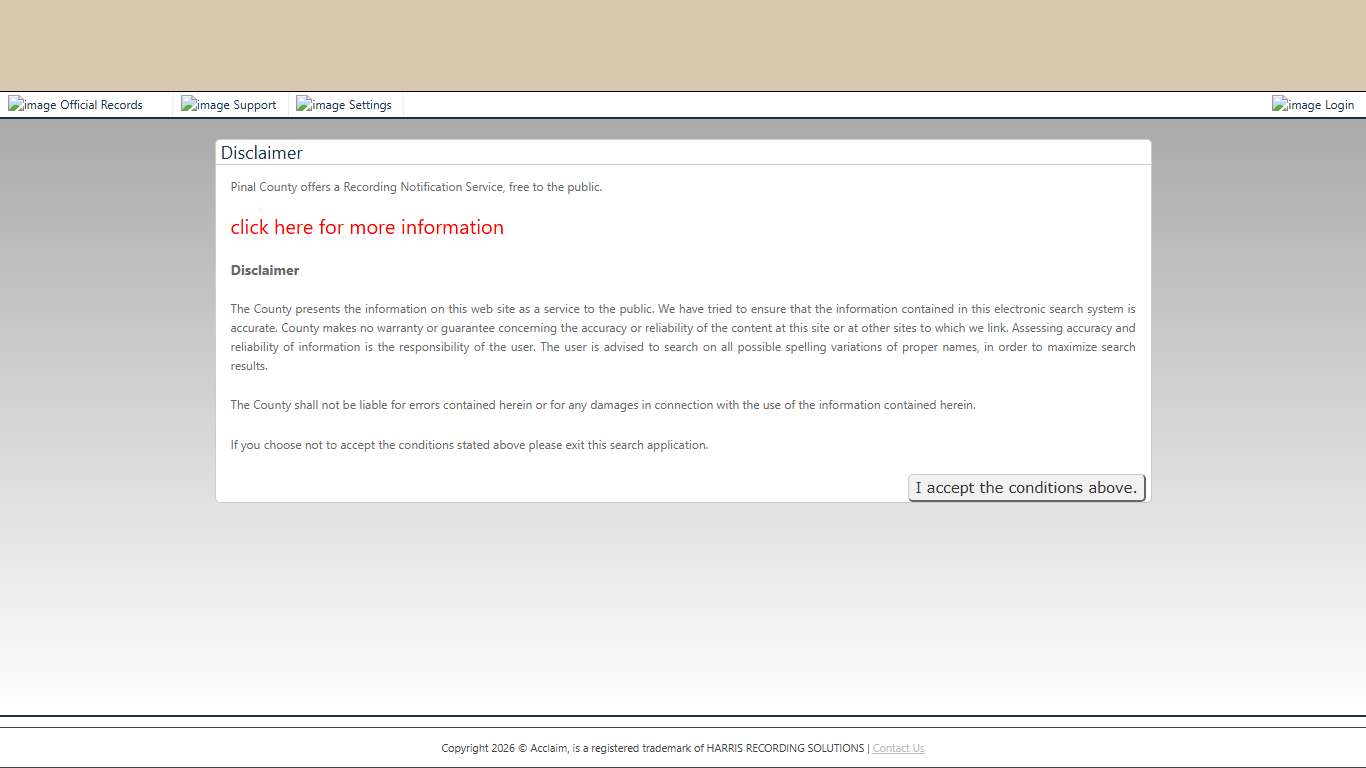Open the Settings menu
1366x768 pixels.
pos(370,105)
